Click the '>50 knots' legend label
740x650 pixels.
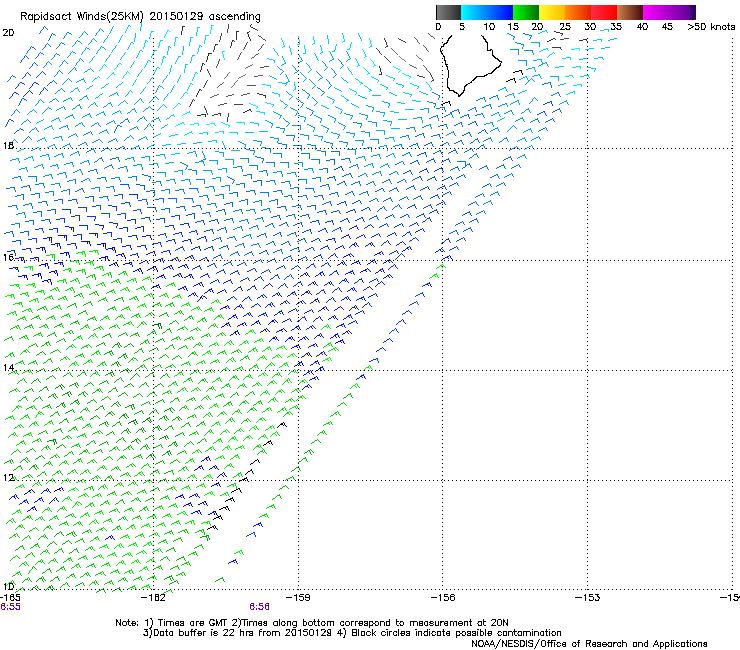pos(711,27)
